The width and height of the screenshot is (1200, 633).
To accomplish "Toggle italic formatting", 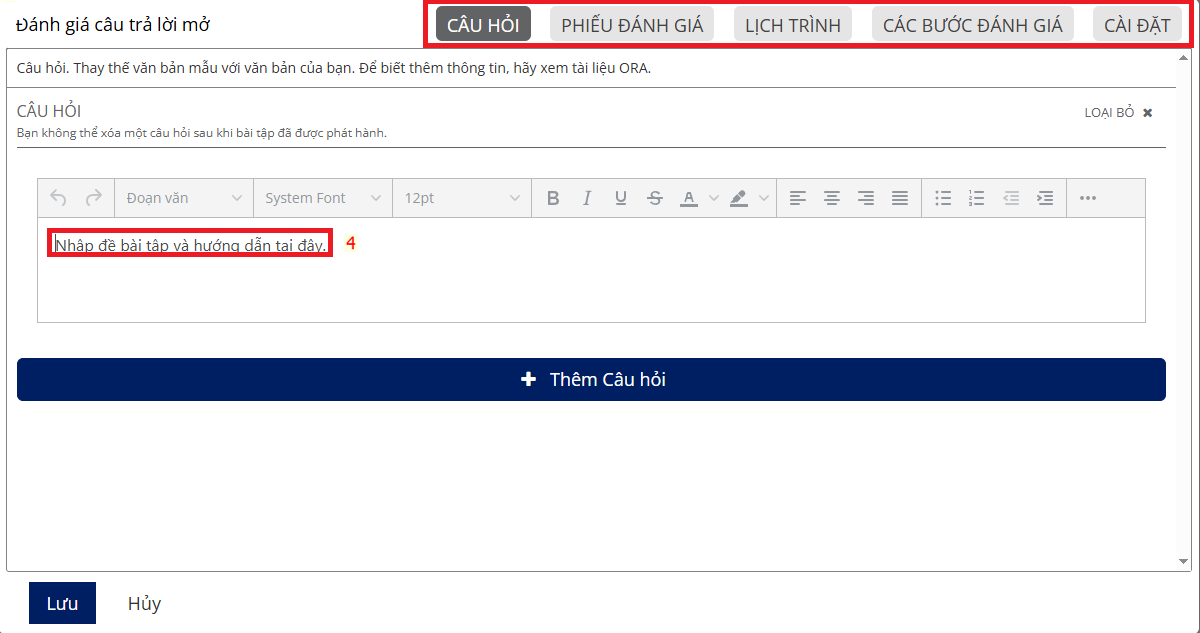I will pyautogui.click(x=587, y=198).
